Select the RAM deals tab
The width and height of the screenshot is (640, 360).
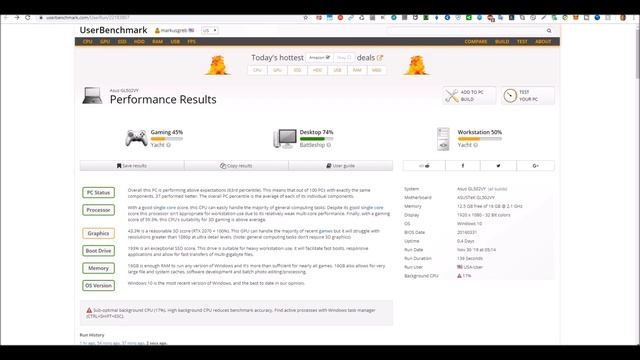click(357, 70)
